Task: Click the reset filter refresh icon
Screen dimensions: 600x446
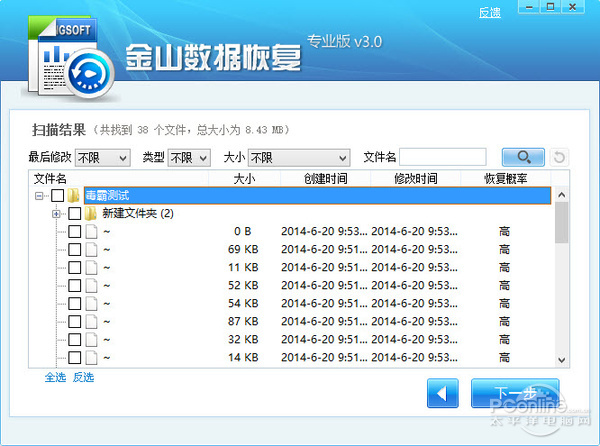Action: coord(559,157)
